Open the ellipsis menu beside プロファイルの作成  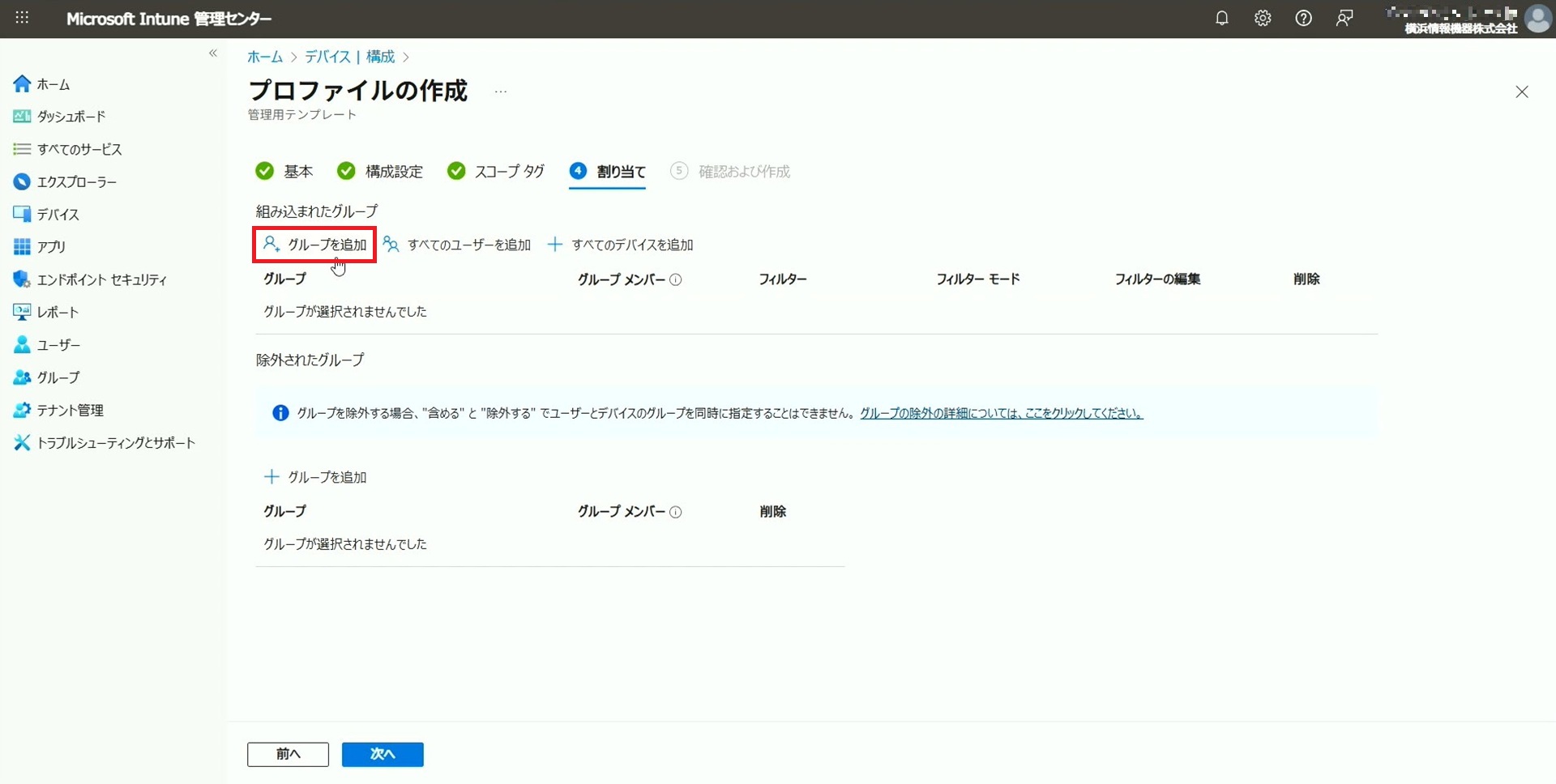pyautogui.click(x=501, y=92)
